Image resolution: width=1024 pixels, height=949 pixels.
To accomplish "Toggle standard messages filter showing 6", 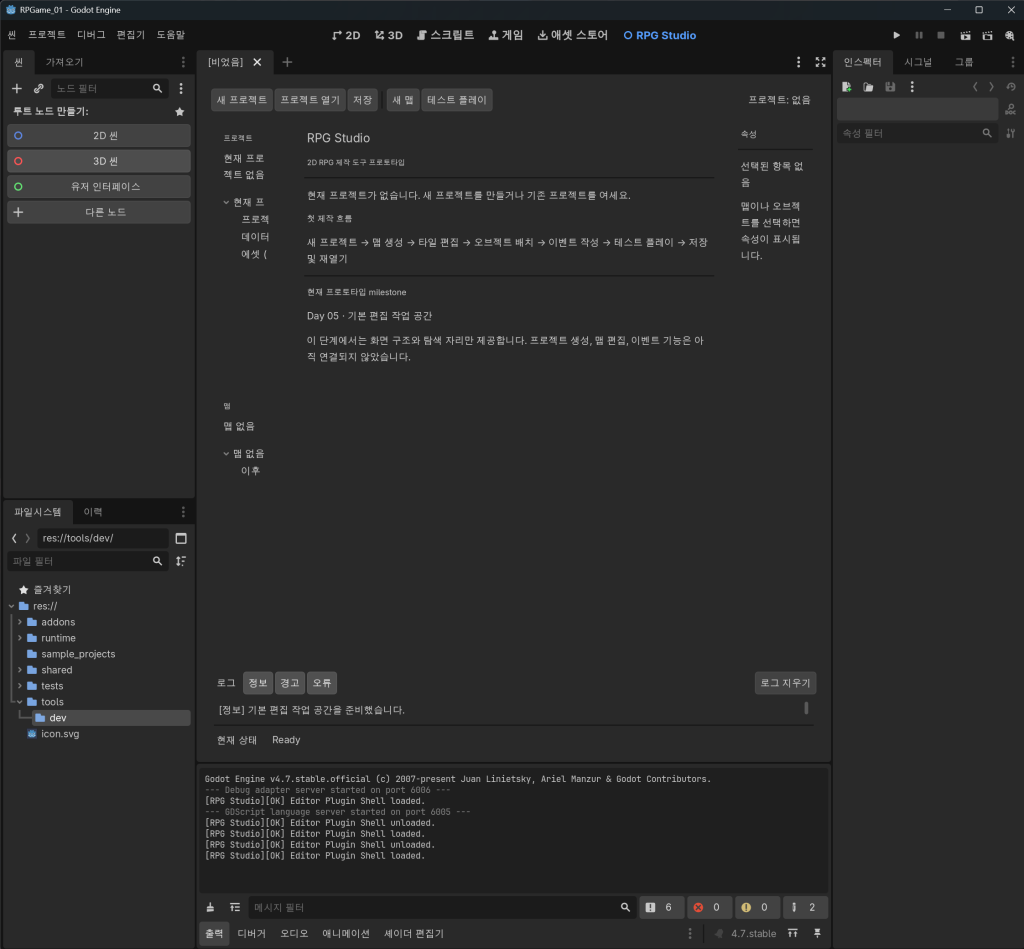I will tap(661, 907).
